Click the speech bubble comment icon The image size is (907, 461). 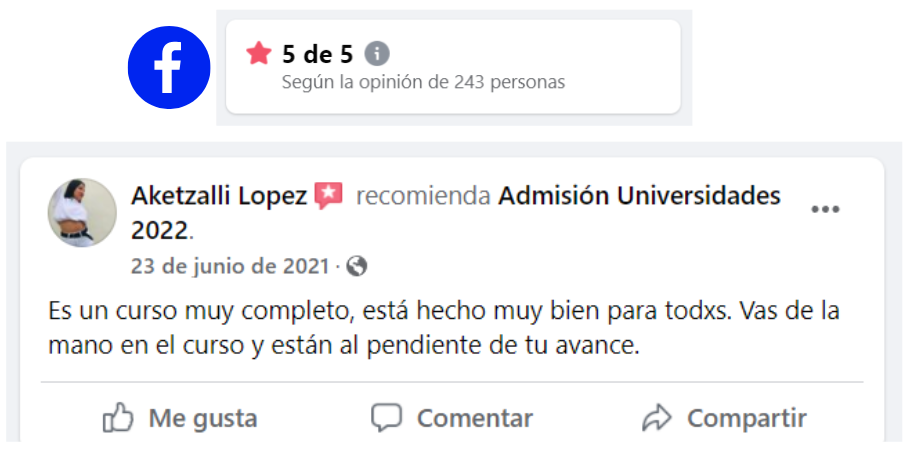[386, 417]
